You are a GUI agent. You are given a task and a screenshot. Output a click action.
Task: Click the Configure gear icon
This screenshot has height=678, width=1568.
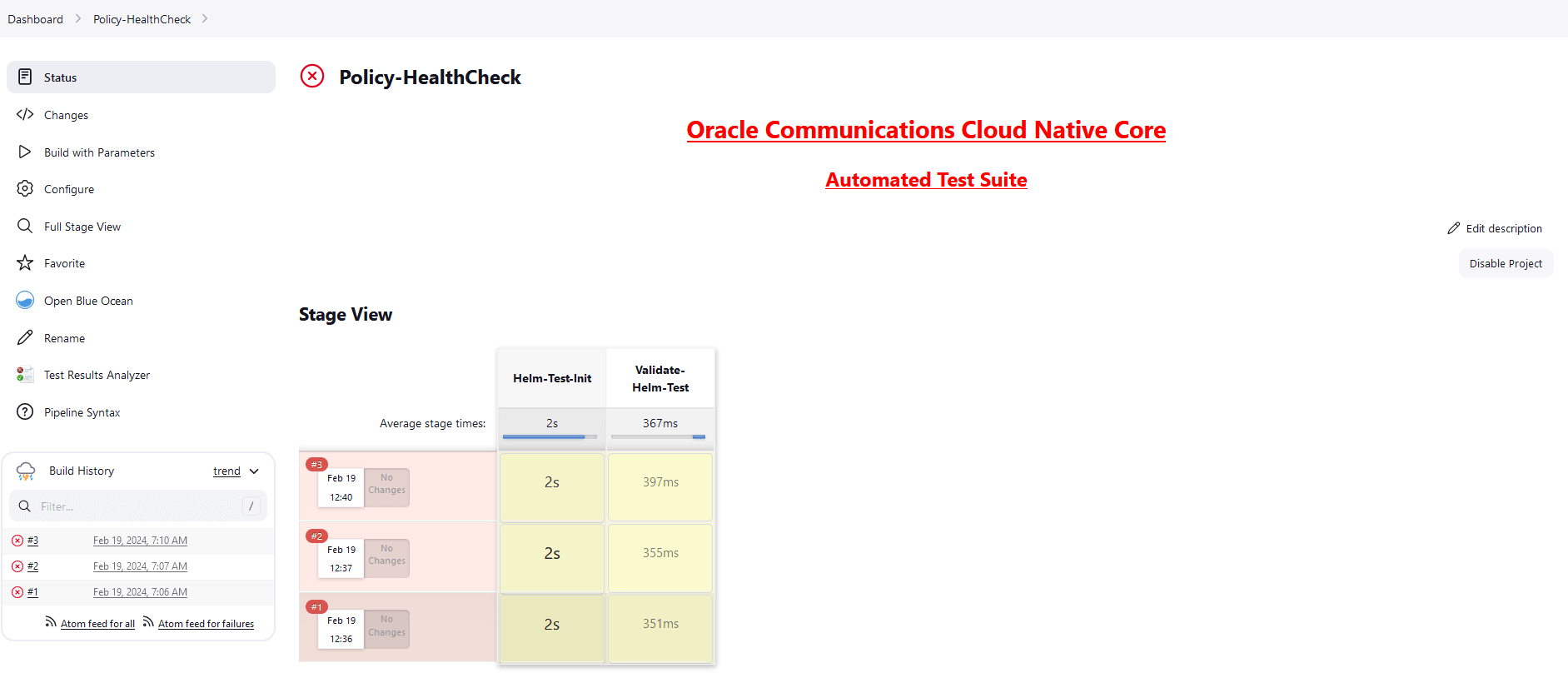(25, 188)
